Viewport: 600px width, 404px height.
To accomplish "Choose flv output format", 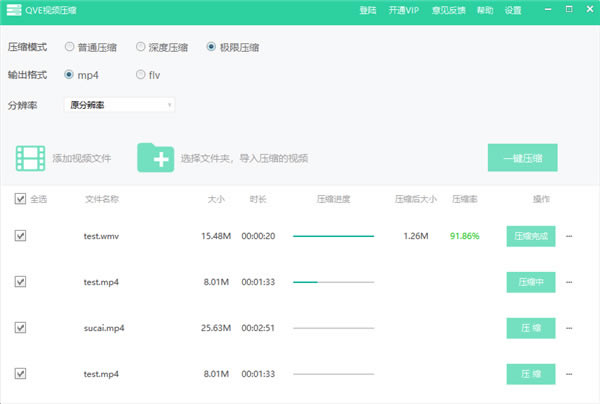I will point(141,74).
